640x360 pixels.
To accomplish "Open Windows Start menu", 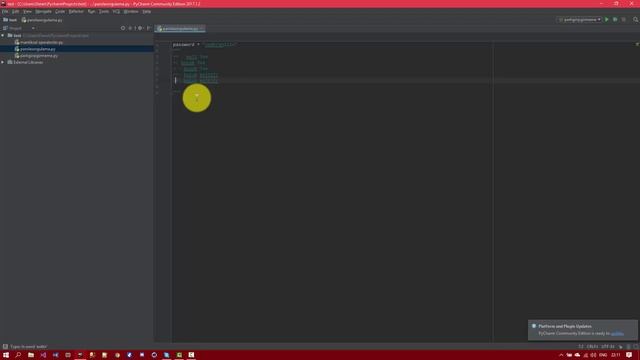I will [6, 355].
